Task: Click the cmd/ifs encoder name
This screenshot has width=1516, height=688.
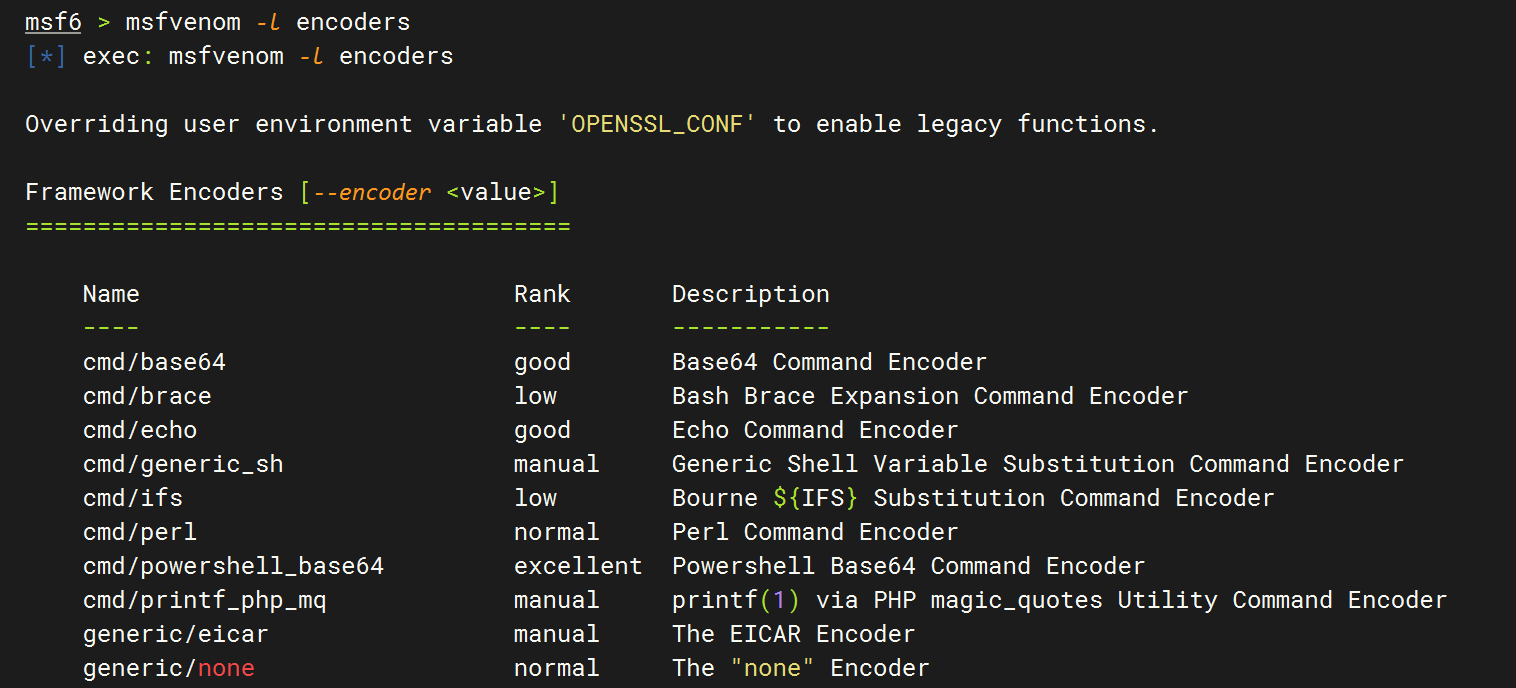Action: pyautogui.click(x=133, y=498)
